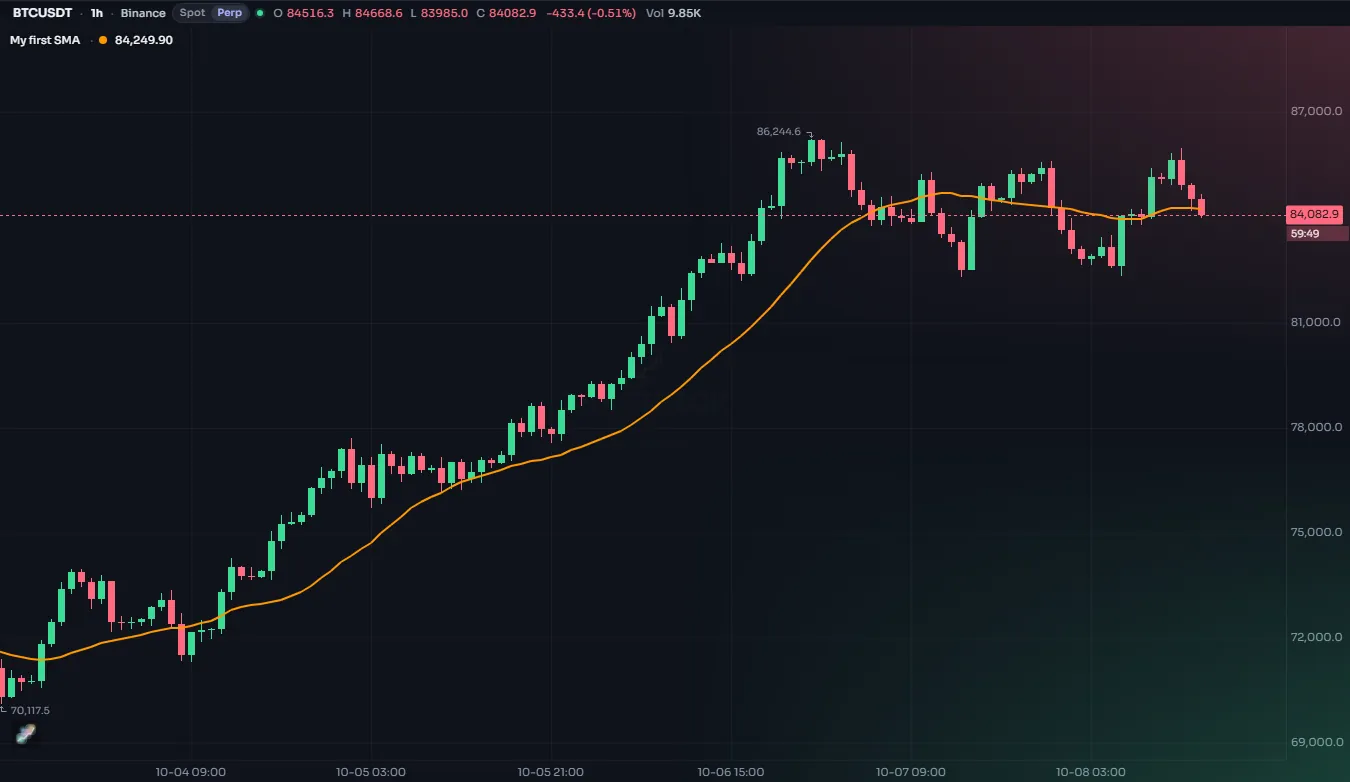Change the 1h chart interval

[x=96, y=13]
